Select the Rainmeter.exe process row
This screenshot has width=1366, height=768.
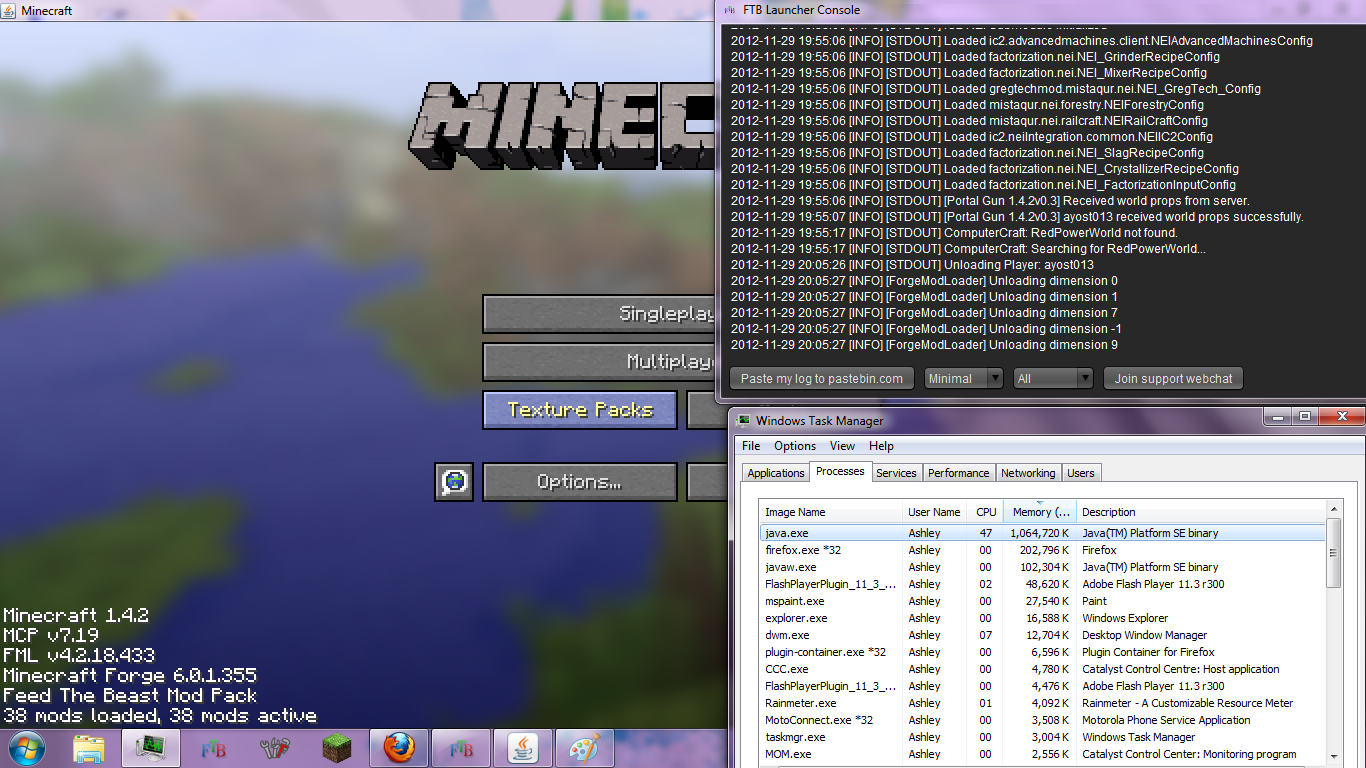1042,703
